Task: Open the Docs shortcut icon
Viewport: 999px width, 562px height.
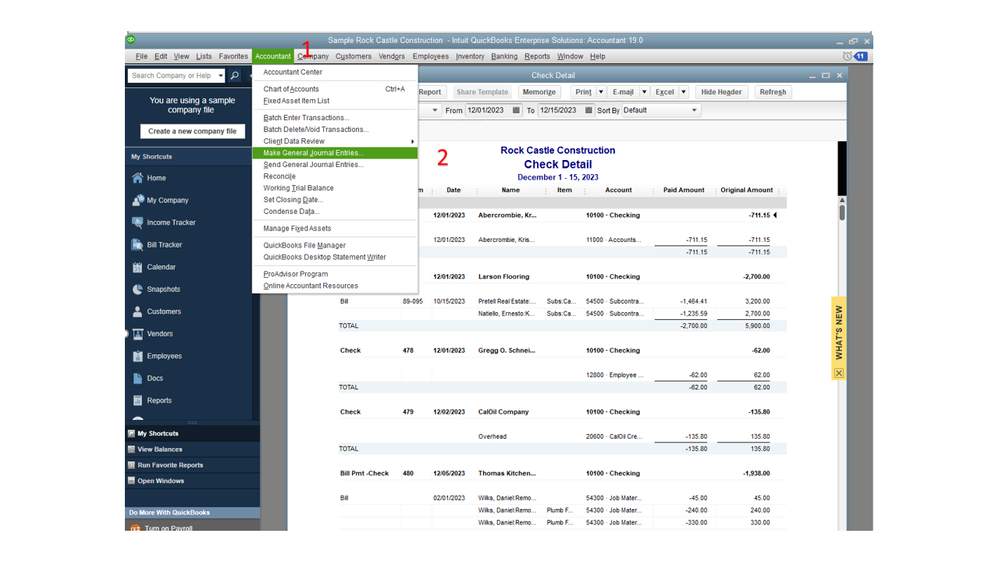Action: [x=138, y=378]
